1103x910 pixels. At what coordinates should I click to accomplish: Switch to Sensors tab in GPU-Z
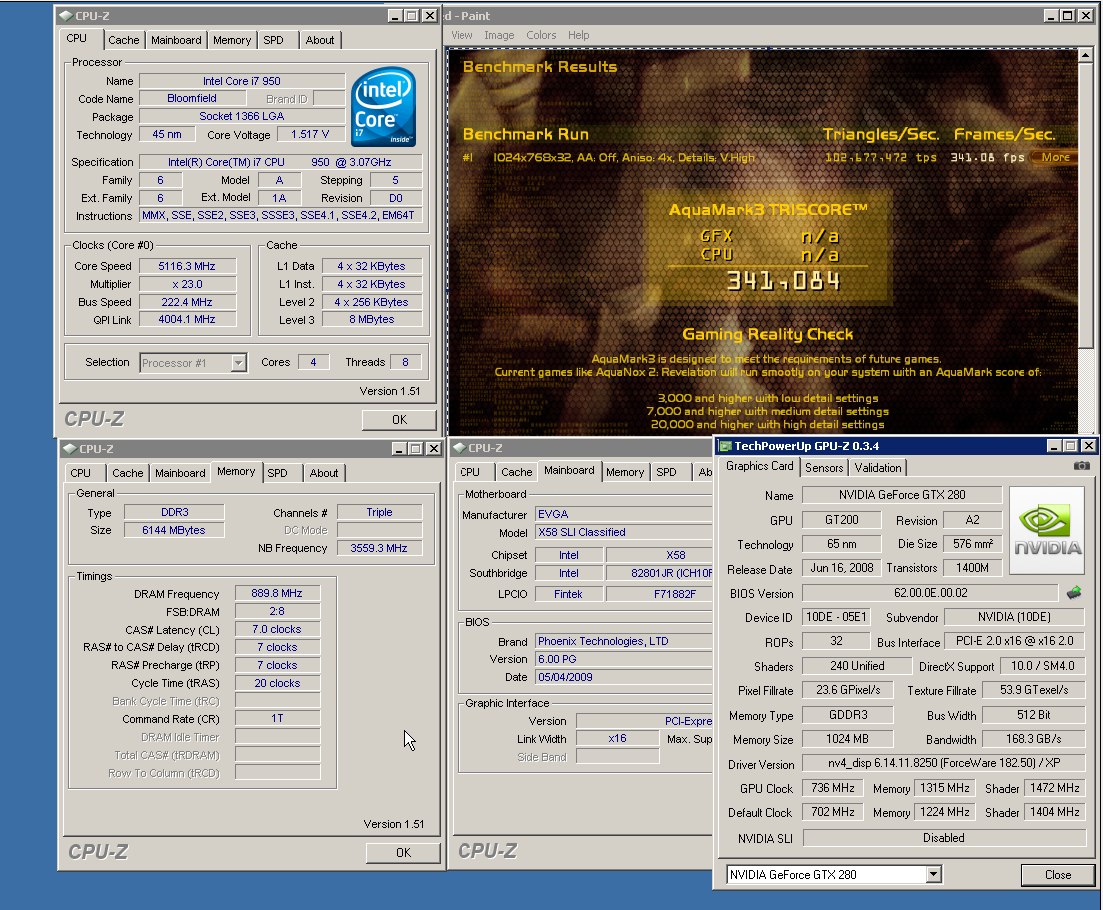[824, 468]
